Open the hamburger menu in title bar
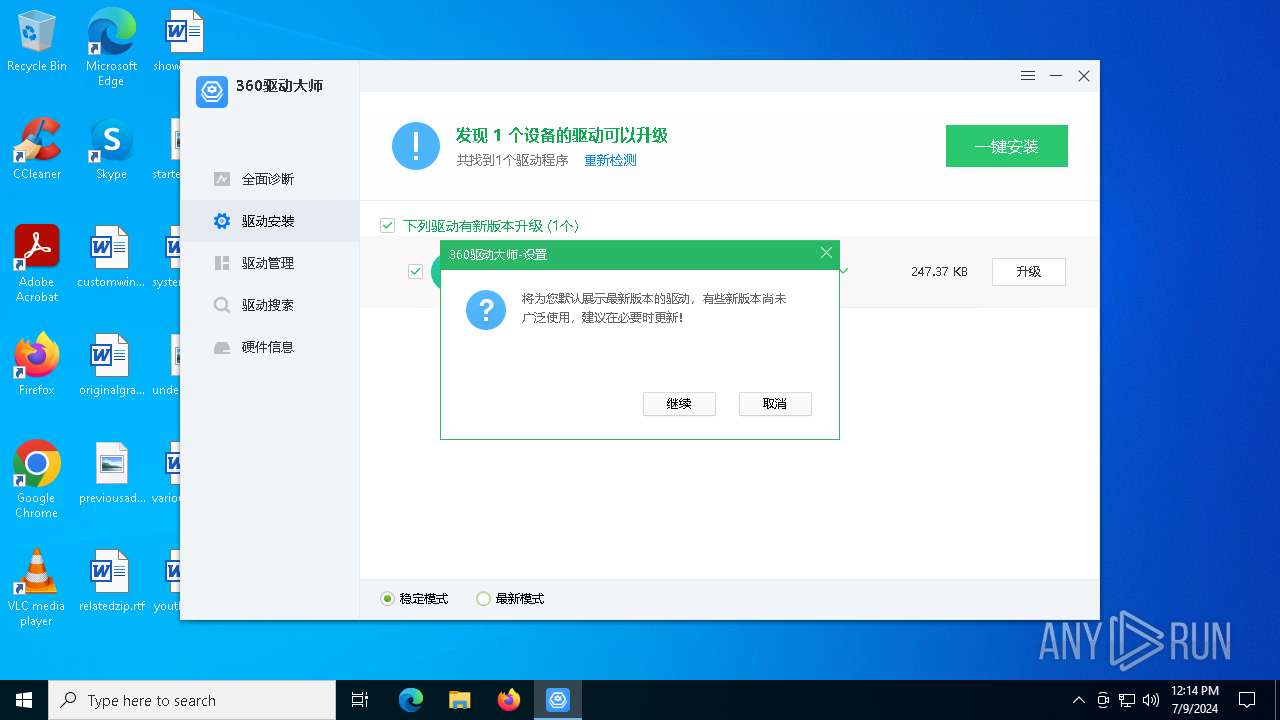Viewport: 1280px width, 720px height. tap(1028, 76)
